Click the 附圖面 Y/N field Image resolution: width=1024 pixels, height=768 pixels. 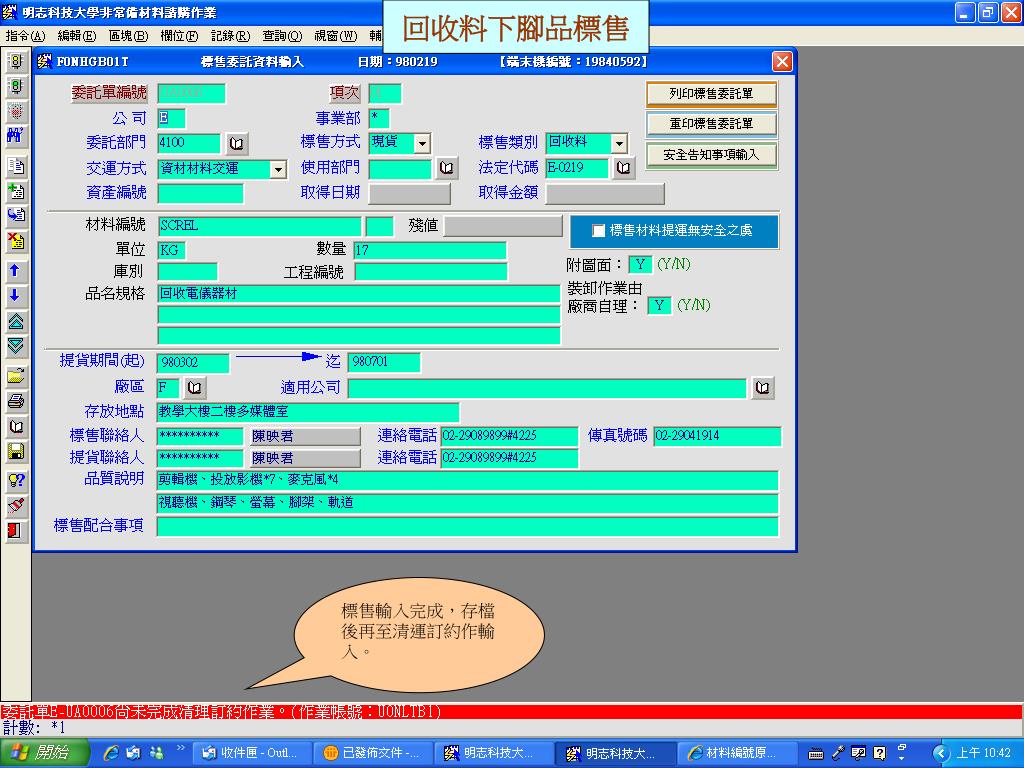640,264
